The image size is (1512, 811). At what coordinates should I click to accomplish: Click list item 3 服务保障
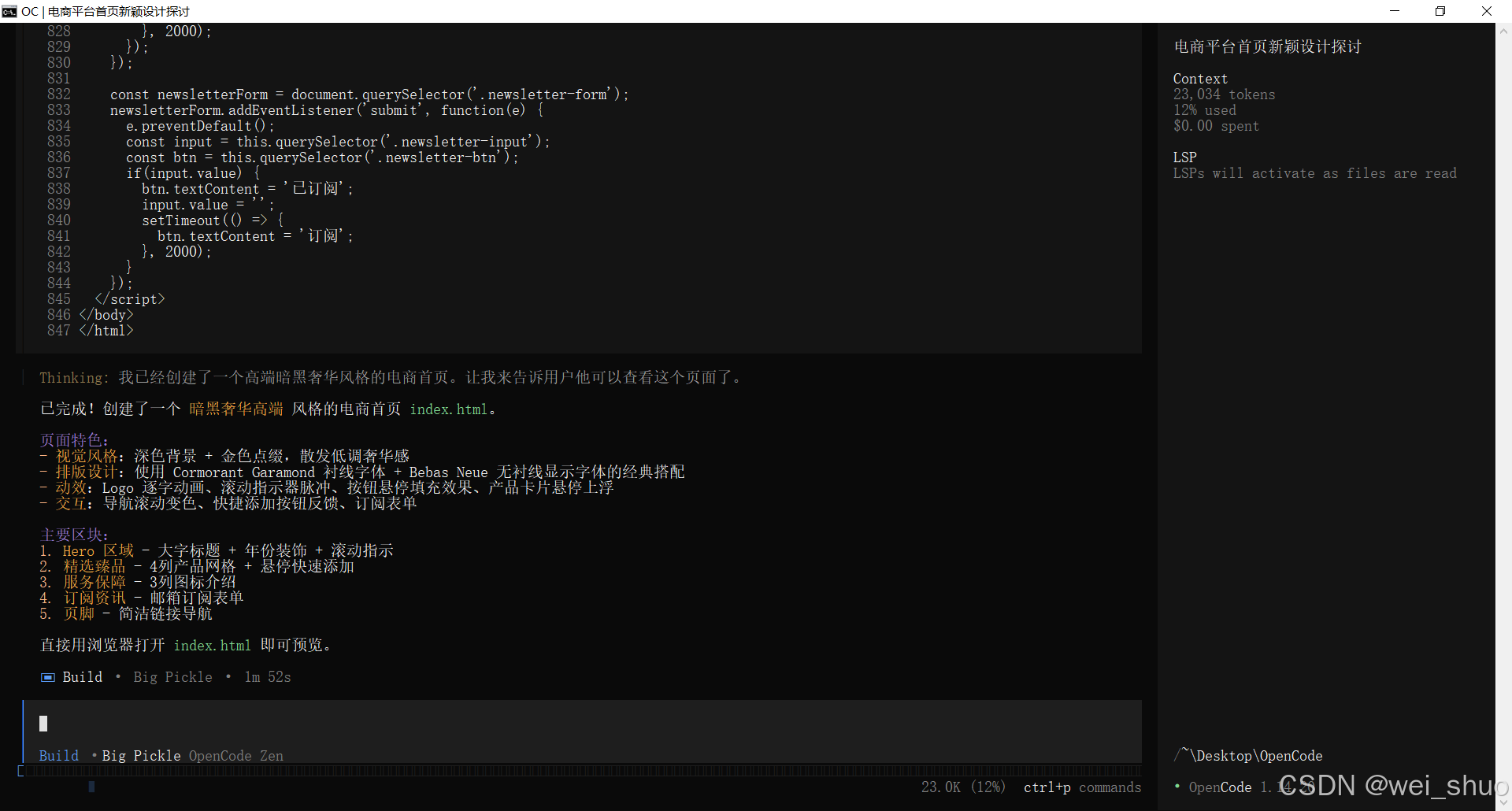click(138, 583)
